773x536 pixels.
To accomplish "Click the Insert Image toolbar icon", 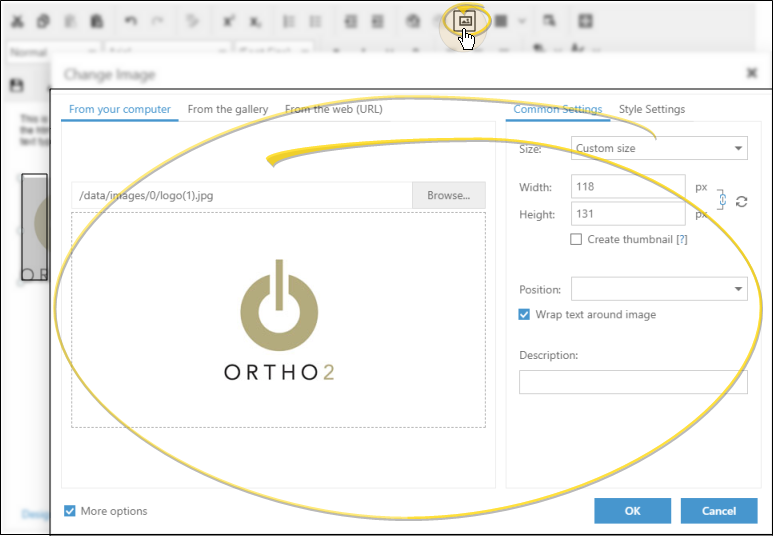I will click(x=466, y=20).
